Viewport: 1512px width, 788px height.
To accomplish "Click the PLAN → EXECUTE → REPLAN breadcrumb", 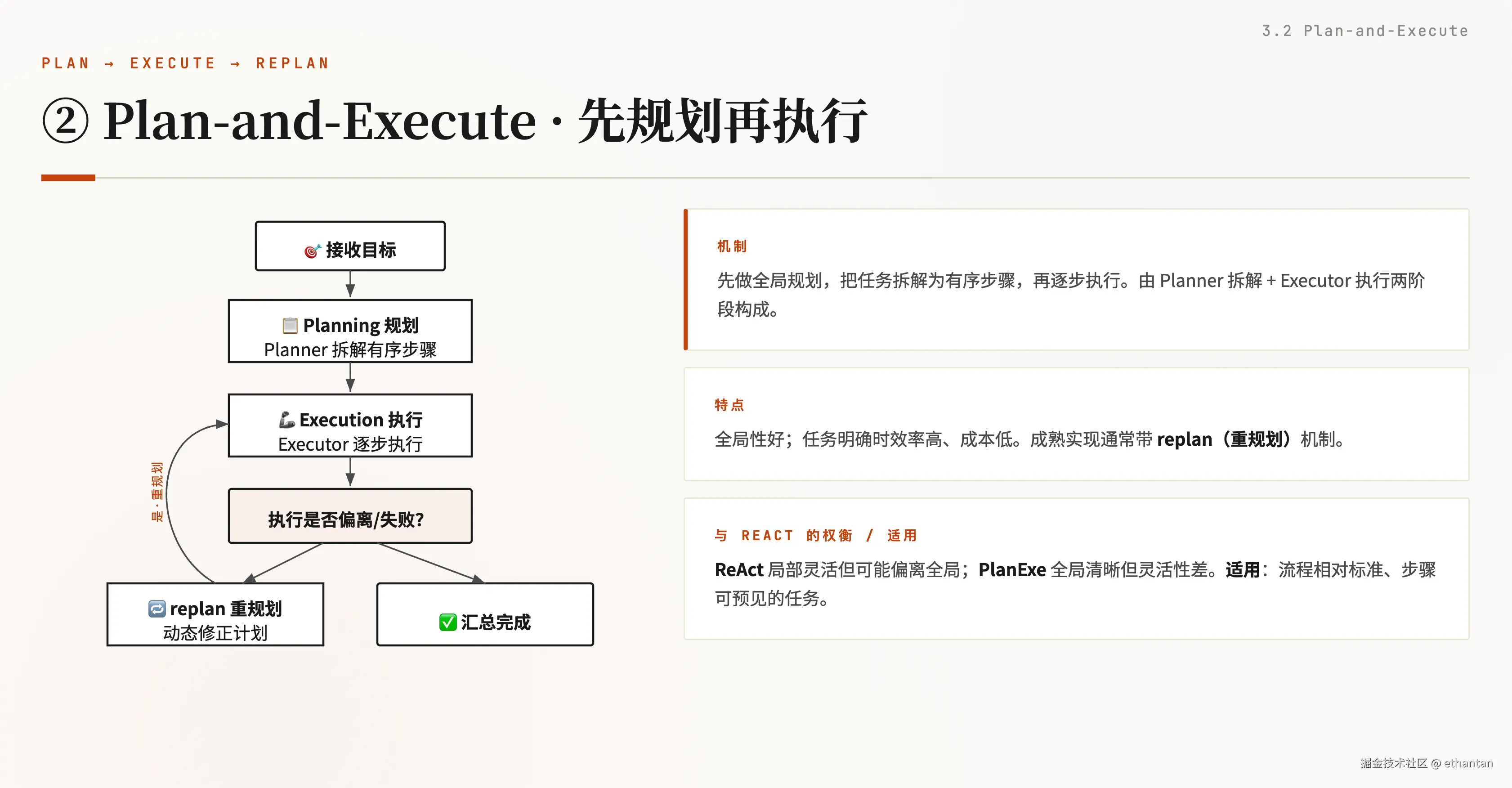I will (185, 63).
